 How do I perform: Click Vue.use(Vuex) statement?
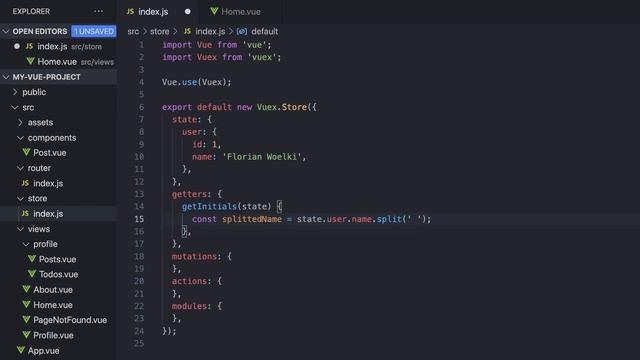[196, 82]
